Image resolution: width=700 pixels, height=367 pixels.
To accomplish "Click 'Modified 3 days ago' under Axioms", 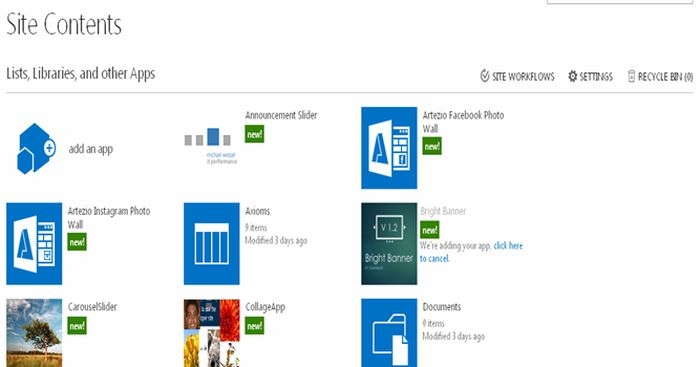I will tap(276, 241).
